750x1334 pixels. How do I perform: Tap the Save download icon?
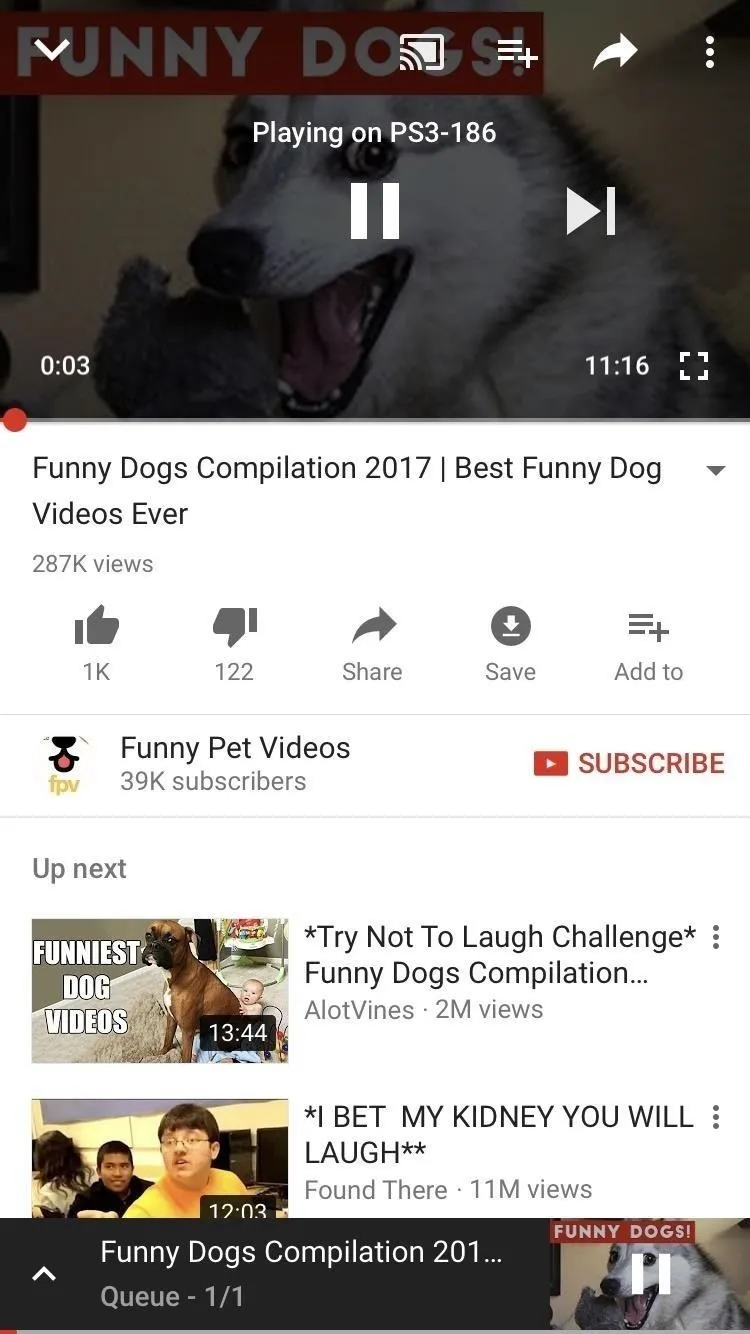pos(510,626)
